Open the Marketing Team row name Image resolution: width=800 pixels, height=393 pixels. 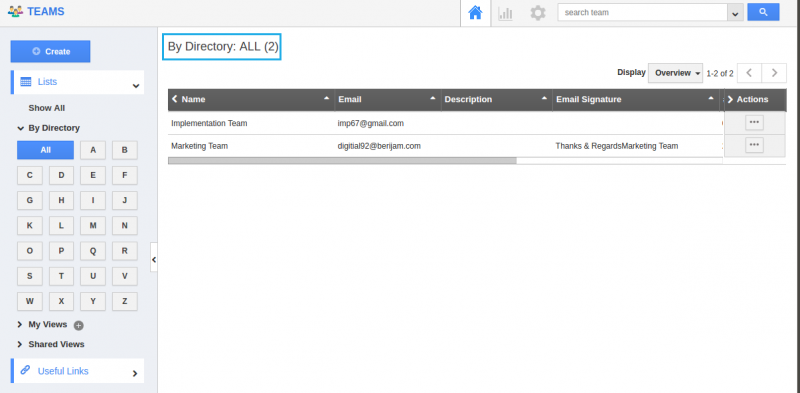point(199,146)
